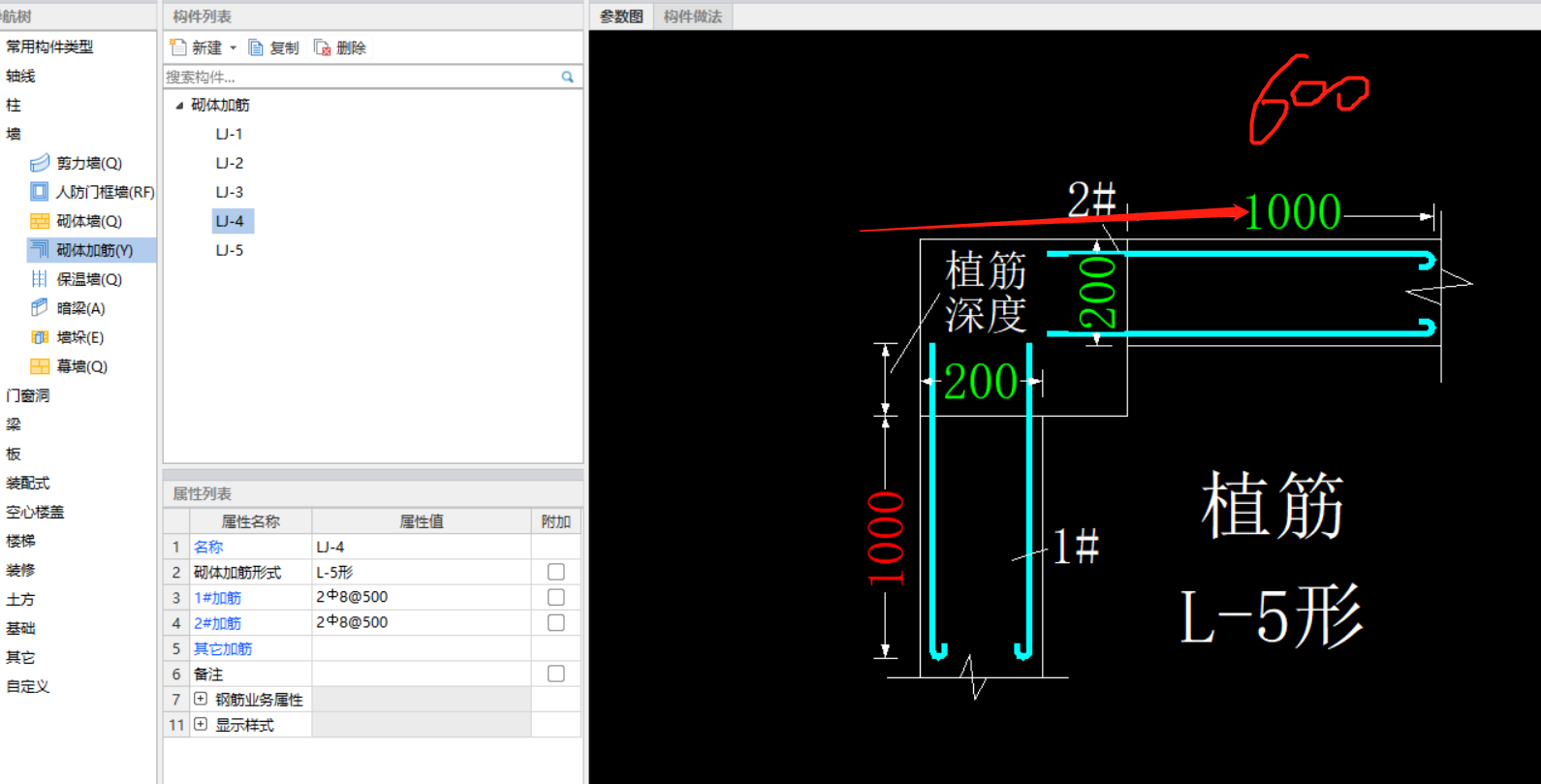Toggle the 2#加筋 row checkbox
Viewport: 1541px width, 784px height.
tap(556, 622)
